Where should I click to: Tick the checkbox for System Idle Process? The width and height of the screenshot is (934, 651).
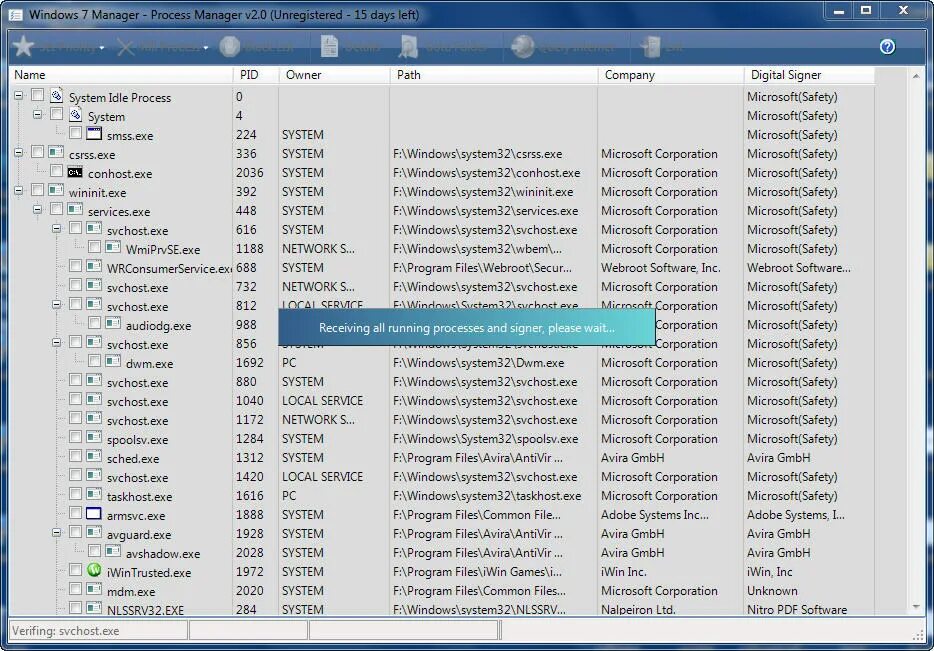38,95
